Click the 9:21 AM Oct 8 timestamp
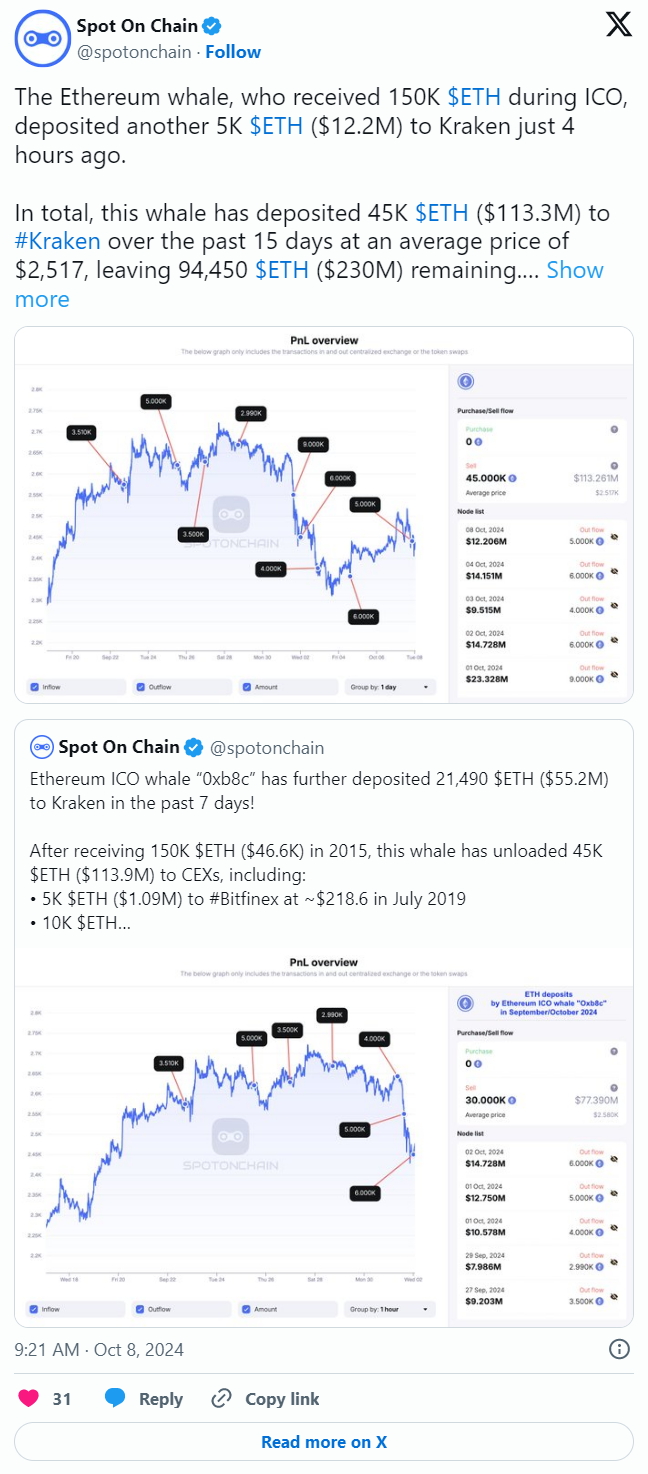The height and width of the screenshot is (1474, 648). [99, 1349]
